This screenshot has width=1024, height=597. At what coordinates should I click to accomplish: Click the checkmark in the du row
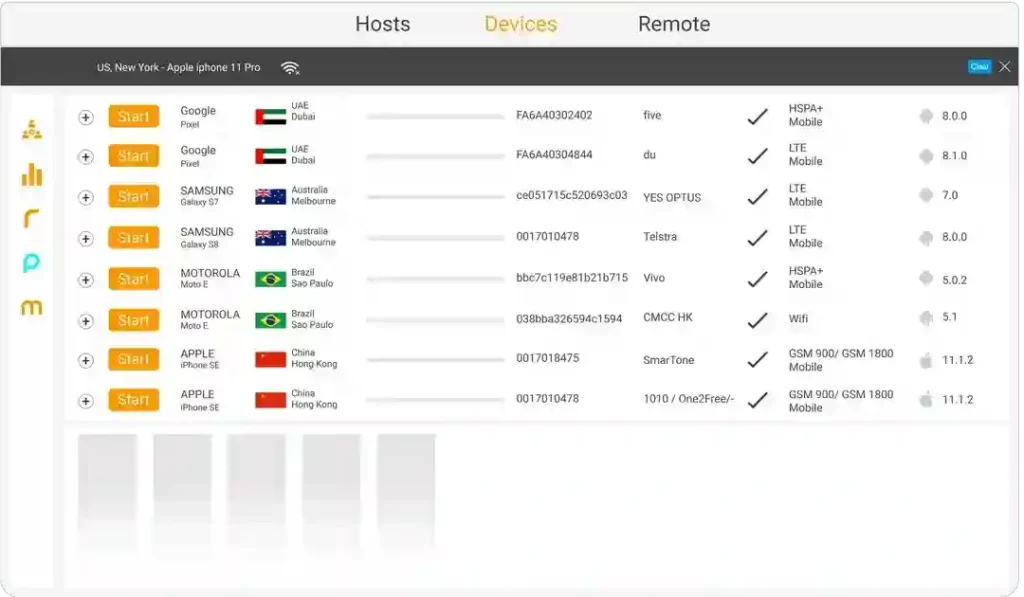tap(758, 156)
